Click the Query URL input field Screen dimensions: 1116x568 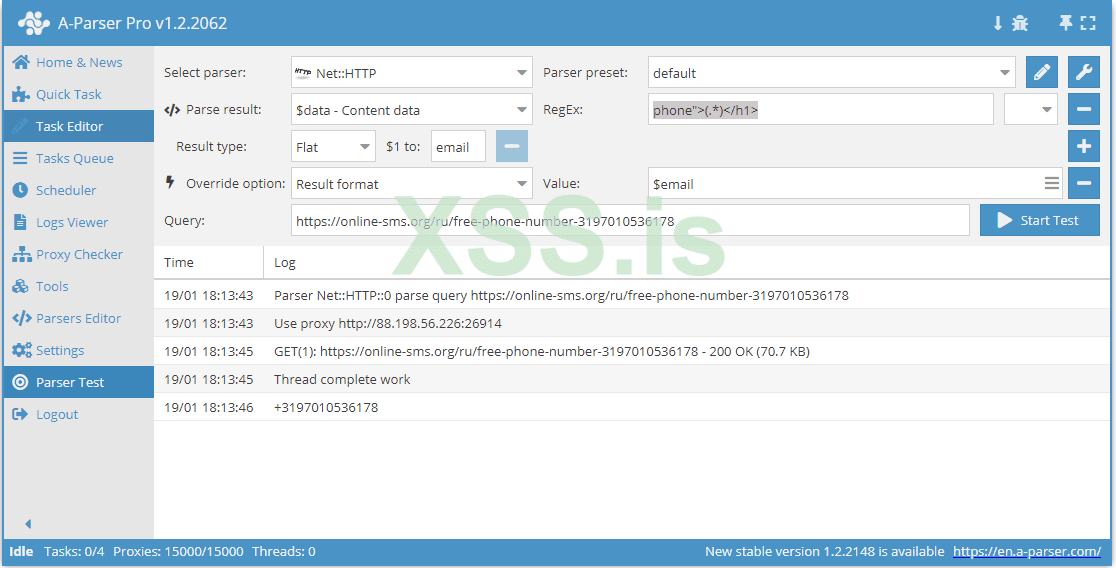[x=630, y=221]
